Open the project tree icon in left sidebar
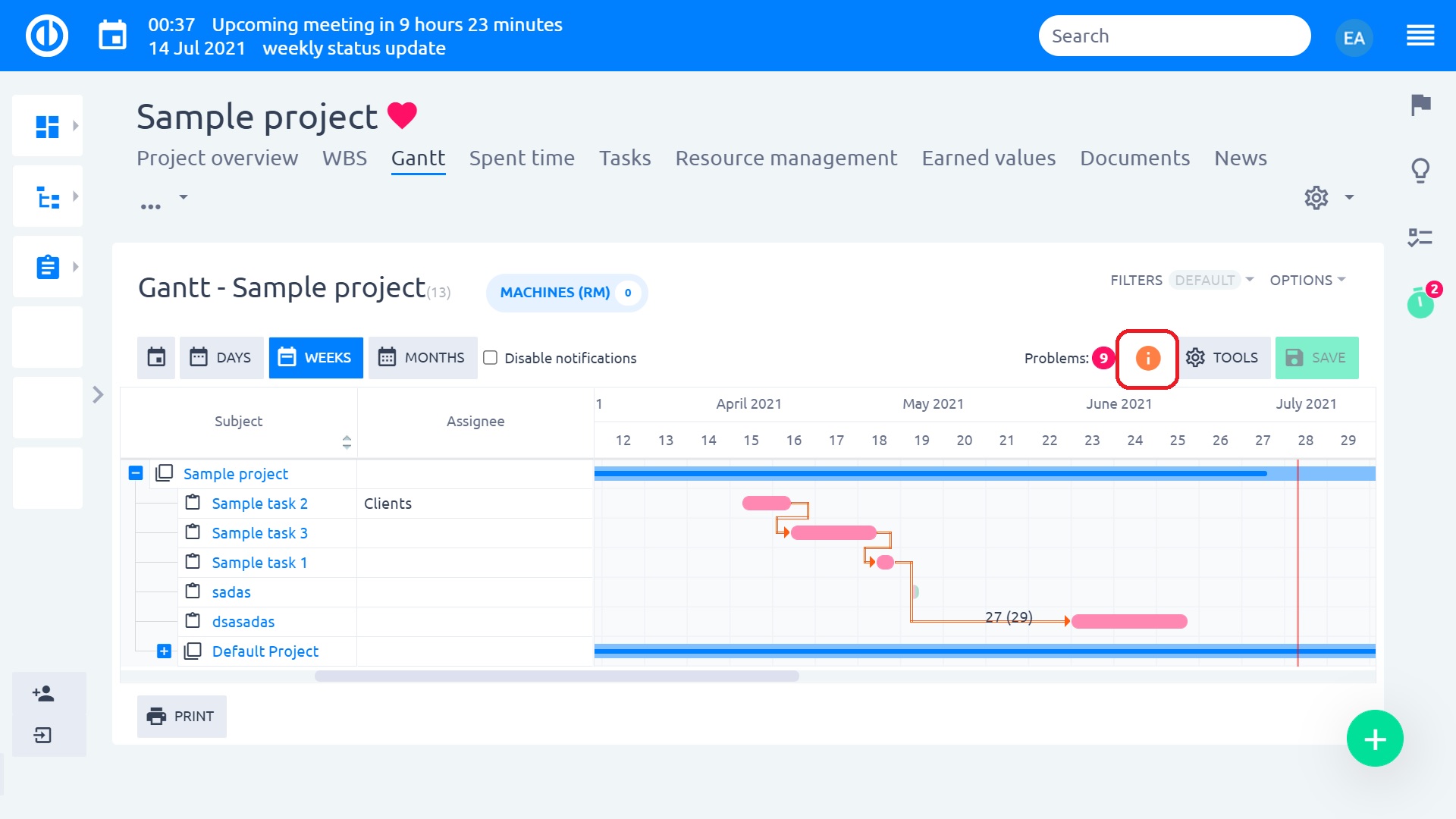Image resolution: width=1456 pixels, height=819 pixels. tap(48, 197)
